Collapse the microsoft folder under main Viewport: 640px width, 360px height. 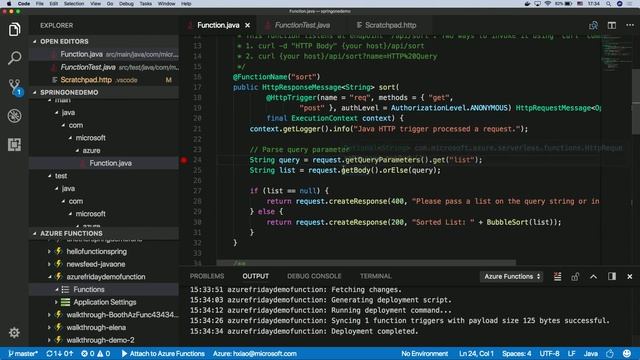click(70, 138)
